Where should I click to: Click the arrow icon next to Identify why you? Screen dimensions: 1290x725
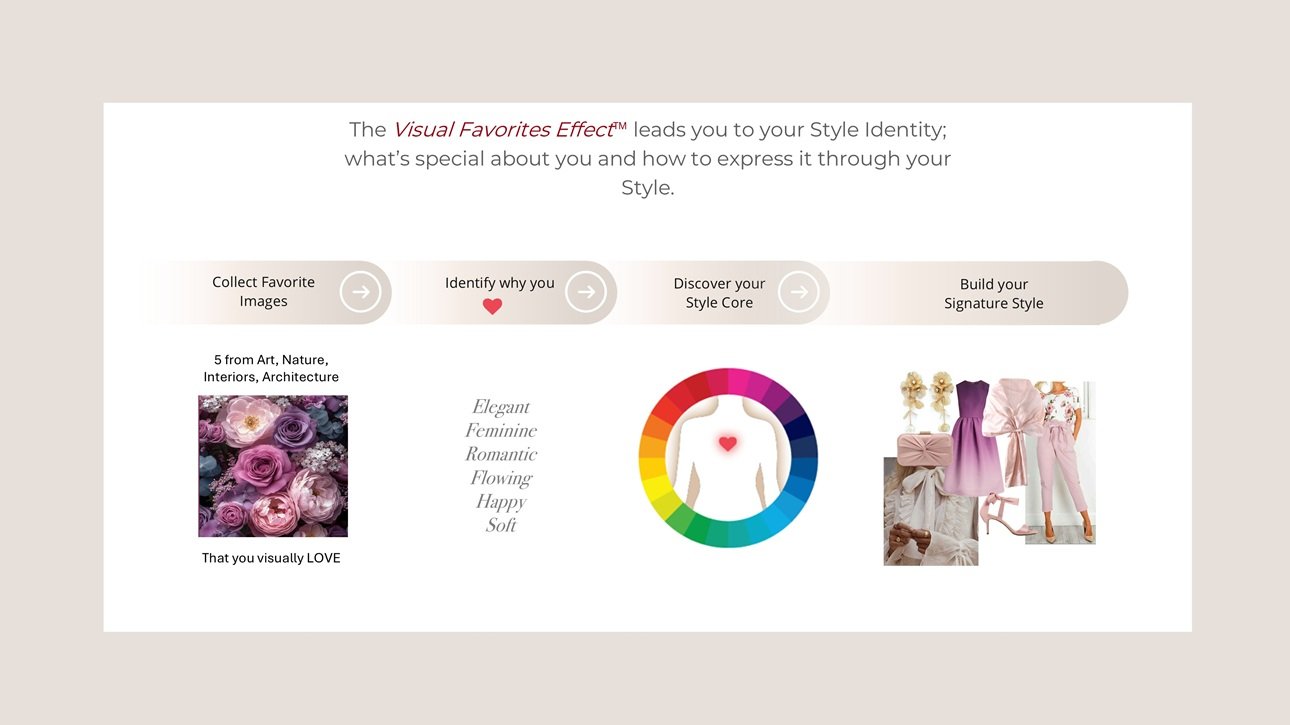588,291
